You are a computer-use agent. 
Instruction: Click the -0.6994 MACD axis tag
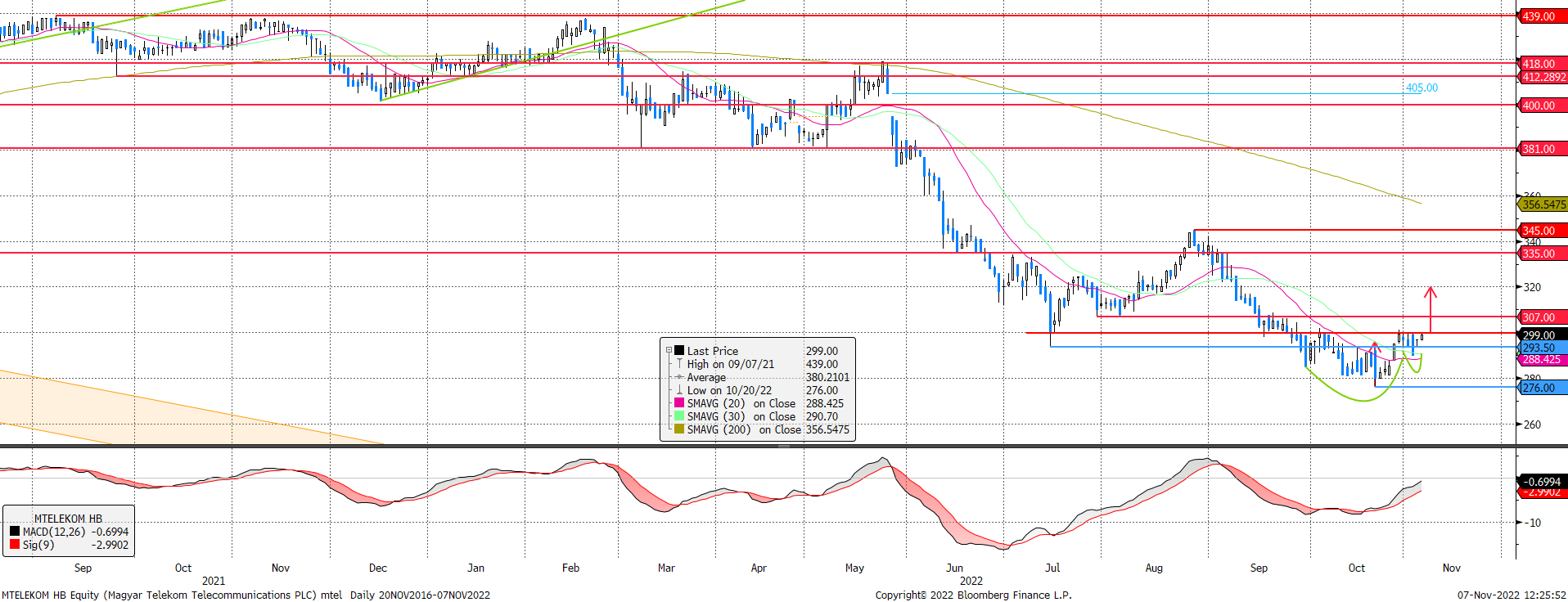point(1543,482)
